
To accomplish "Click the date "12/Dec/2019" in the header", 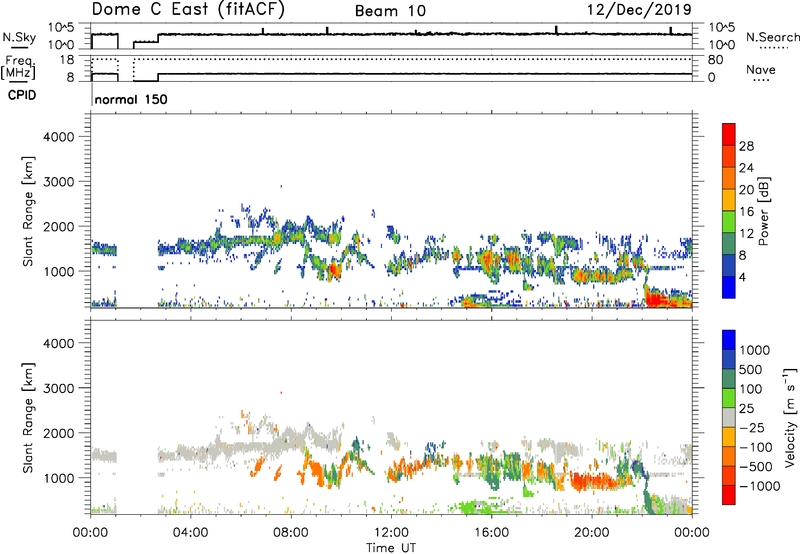I will pyautogui.click(x=639, y=10).
